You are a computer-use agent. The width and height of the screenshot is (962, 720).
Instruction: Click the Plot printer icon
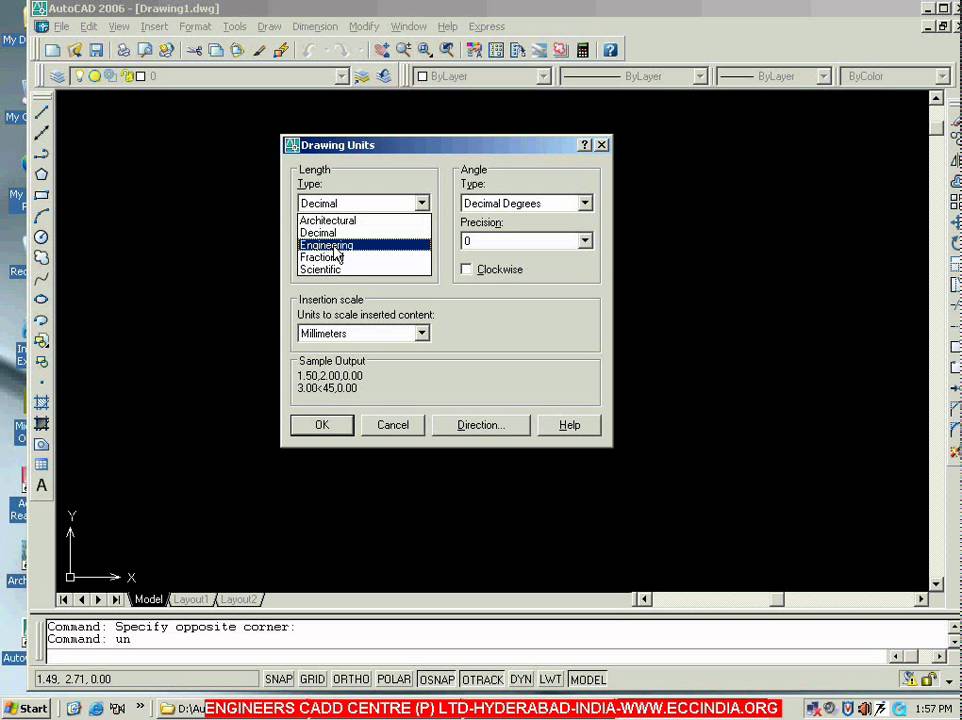click(x=123, y=50)
